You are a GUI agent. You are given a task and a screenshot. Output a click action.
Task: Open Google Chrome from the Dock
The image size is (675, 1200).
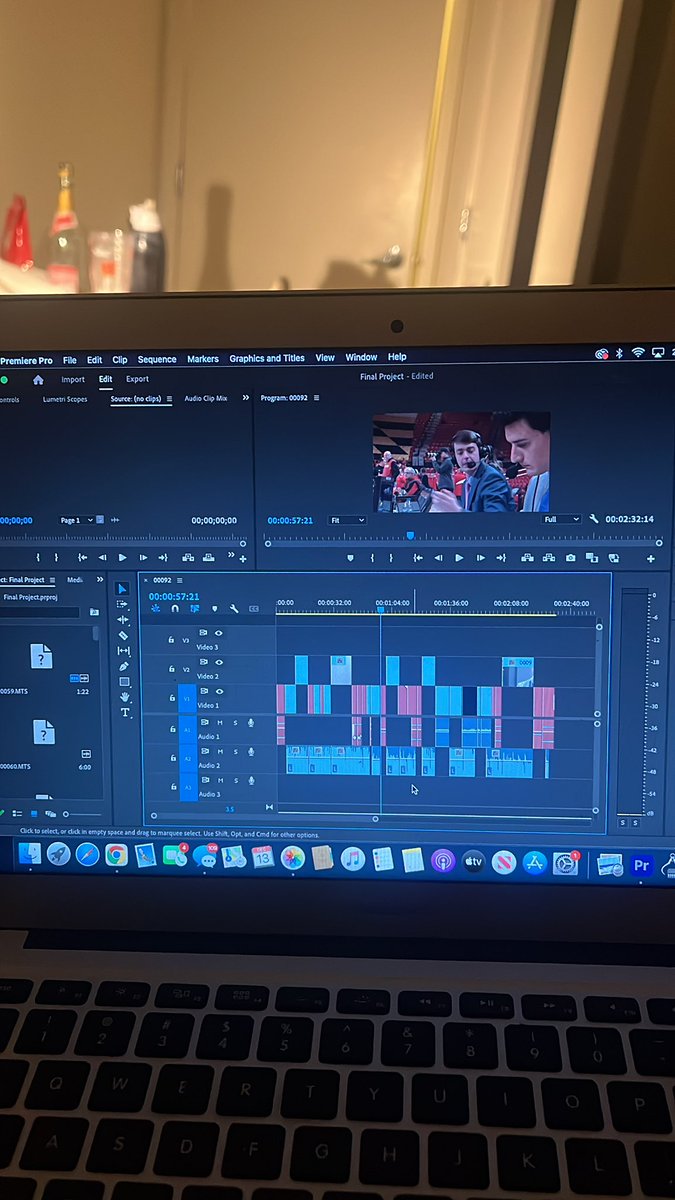click(x=116, y=855)
